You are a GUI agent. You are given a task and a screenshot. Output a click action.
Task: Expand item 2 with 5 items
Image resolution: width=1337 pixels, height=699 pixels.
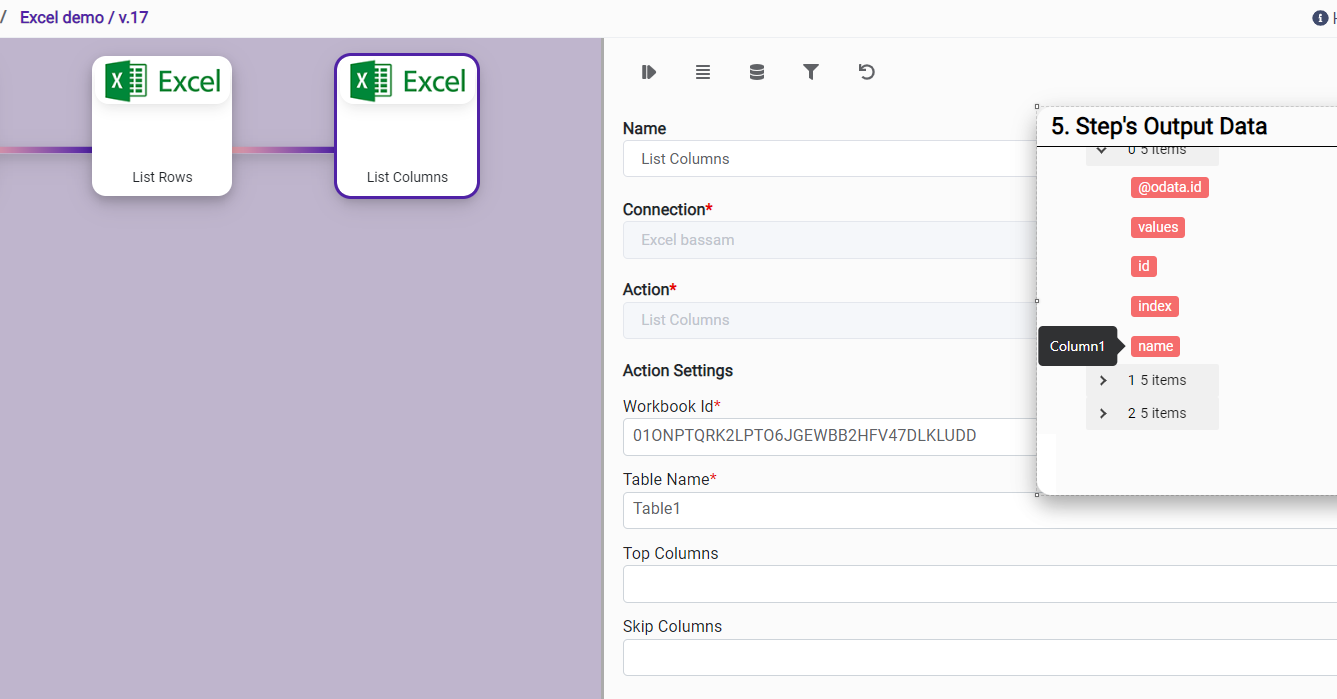(x=1103, y=414)
